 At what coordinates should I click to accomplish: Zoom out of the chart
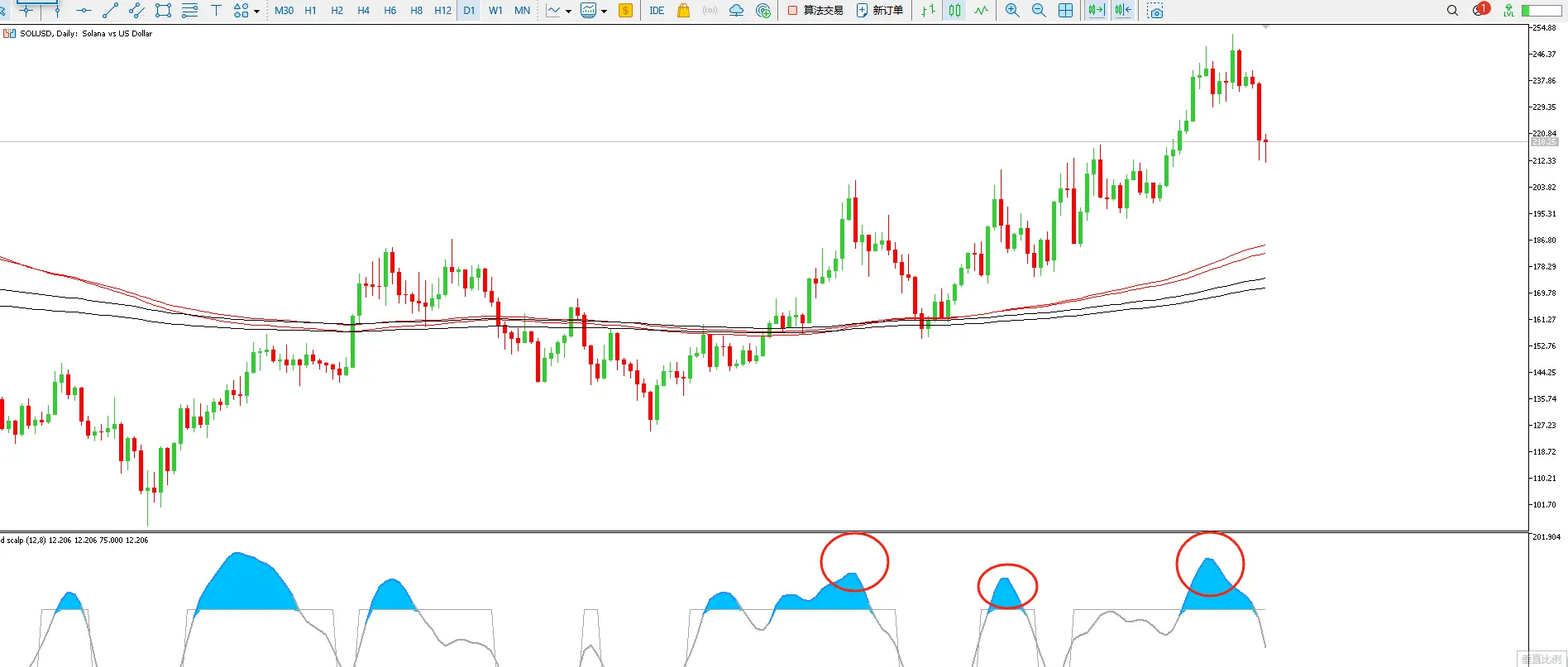pos(1039,11)
